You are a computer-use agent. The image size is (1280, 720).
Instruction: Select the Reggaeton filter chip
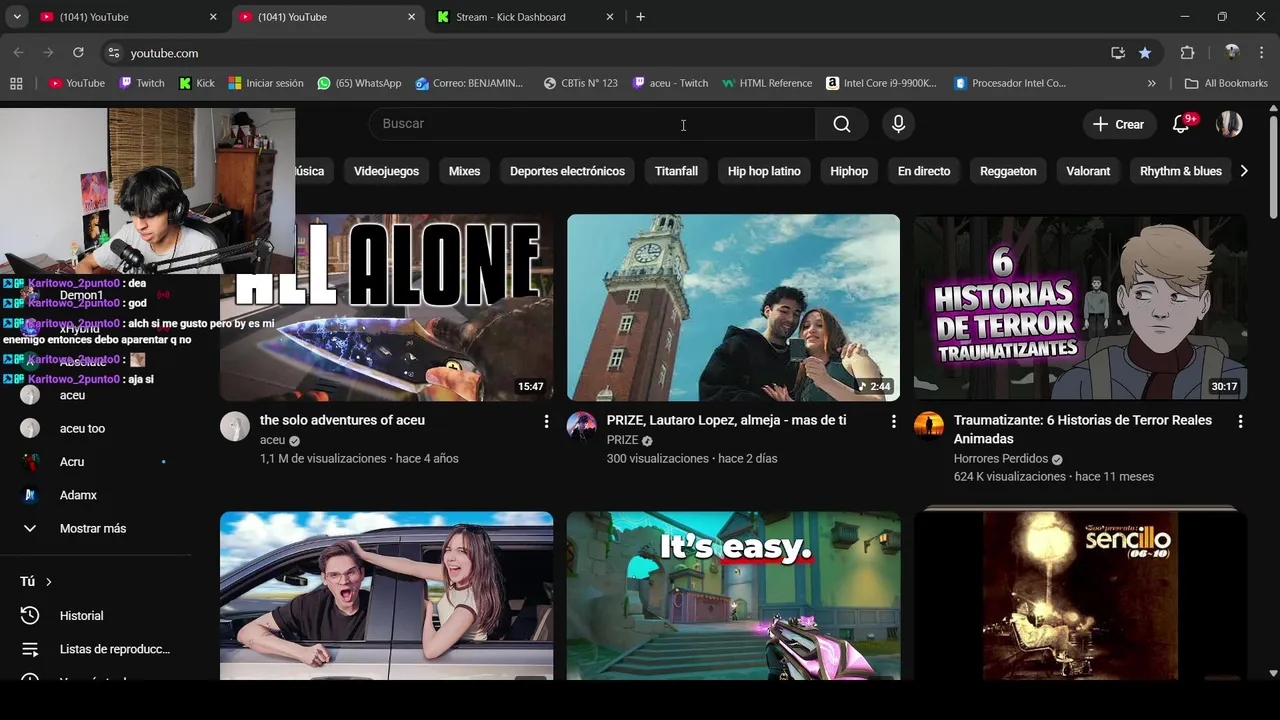pos(1008,171)
